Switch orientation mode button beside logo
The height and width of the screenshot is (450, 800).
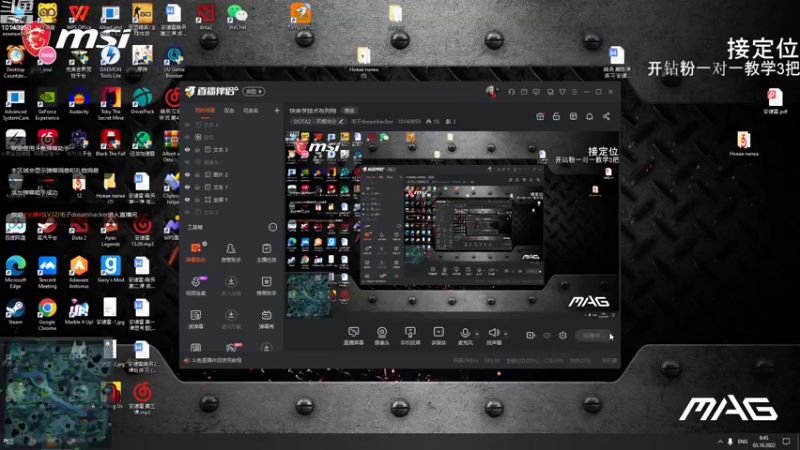[x=254, y=92]
